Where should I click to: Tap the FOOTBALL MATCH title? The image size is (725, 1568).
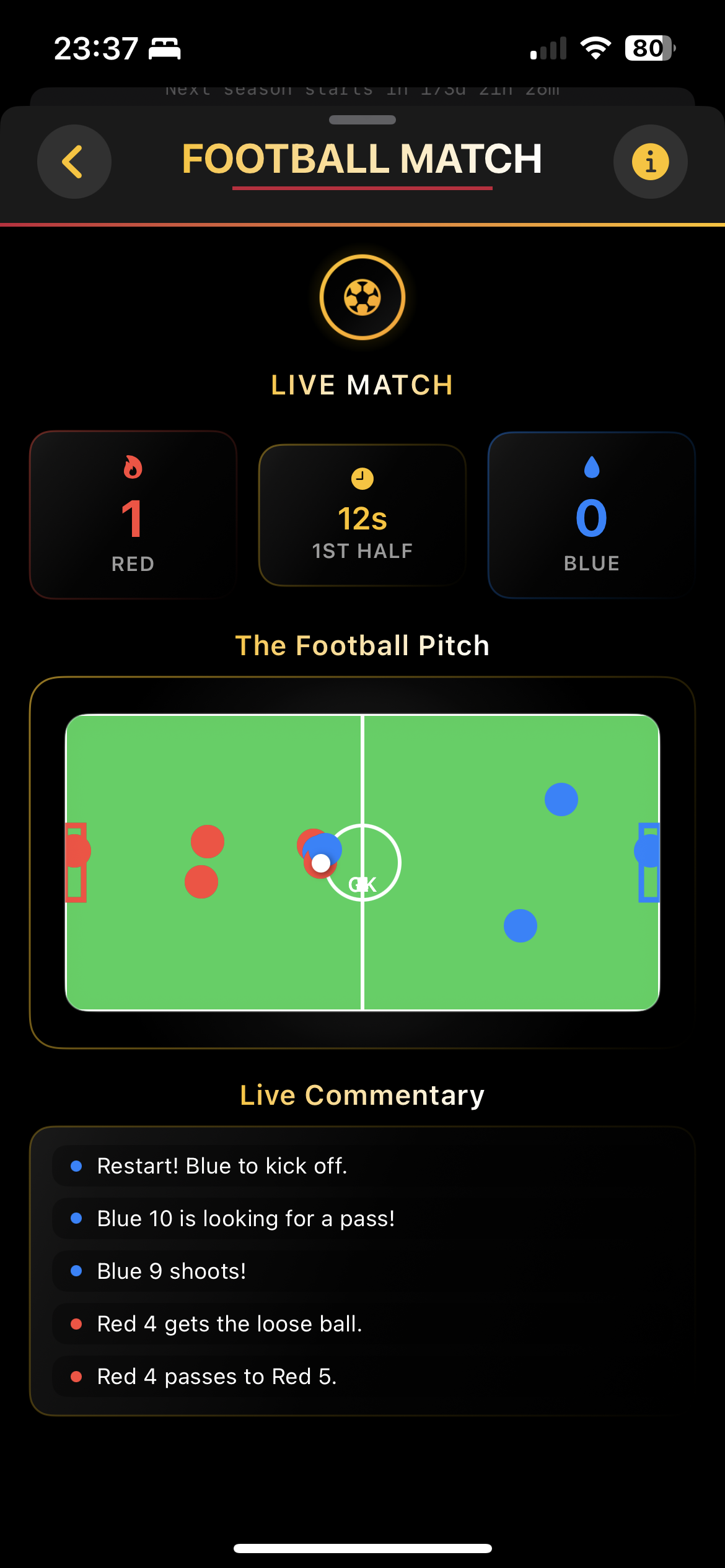[x=362, y=159]
